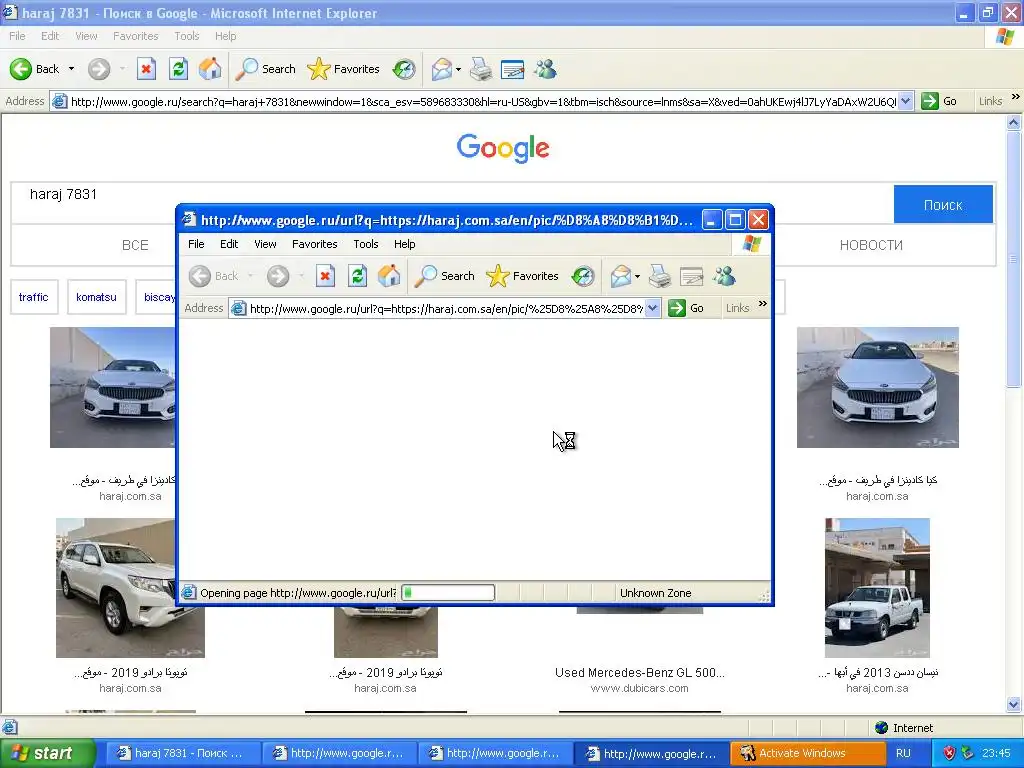Click Refresh icon in popup window toolbar
The width and height of the screenshot is (1024, 768).
coord(357,276)
